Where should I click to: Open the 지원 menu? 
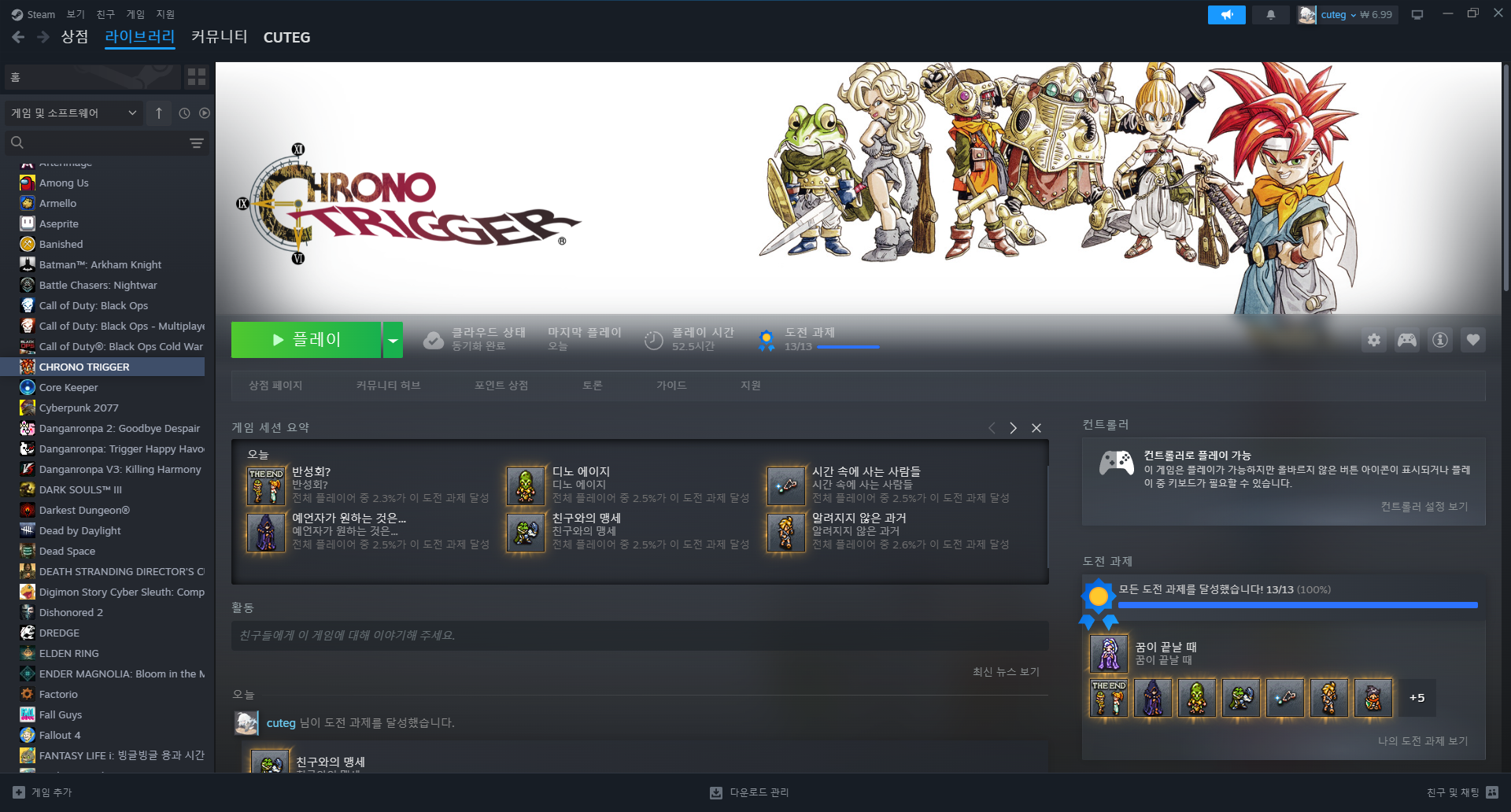[165, 14]
